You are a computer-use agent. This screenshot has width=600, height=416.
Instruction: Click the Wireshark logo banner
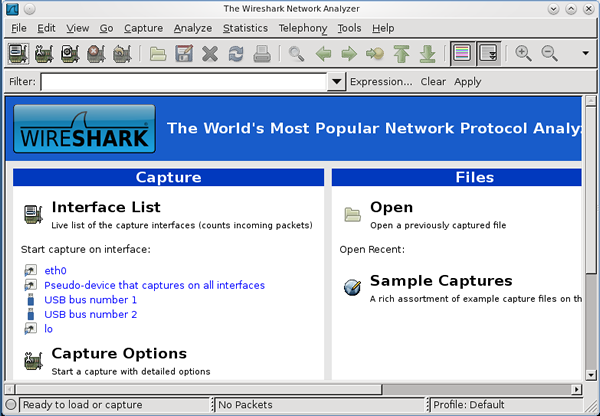pos(84,129)
